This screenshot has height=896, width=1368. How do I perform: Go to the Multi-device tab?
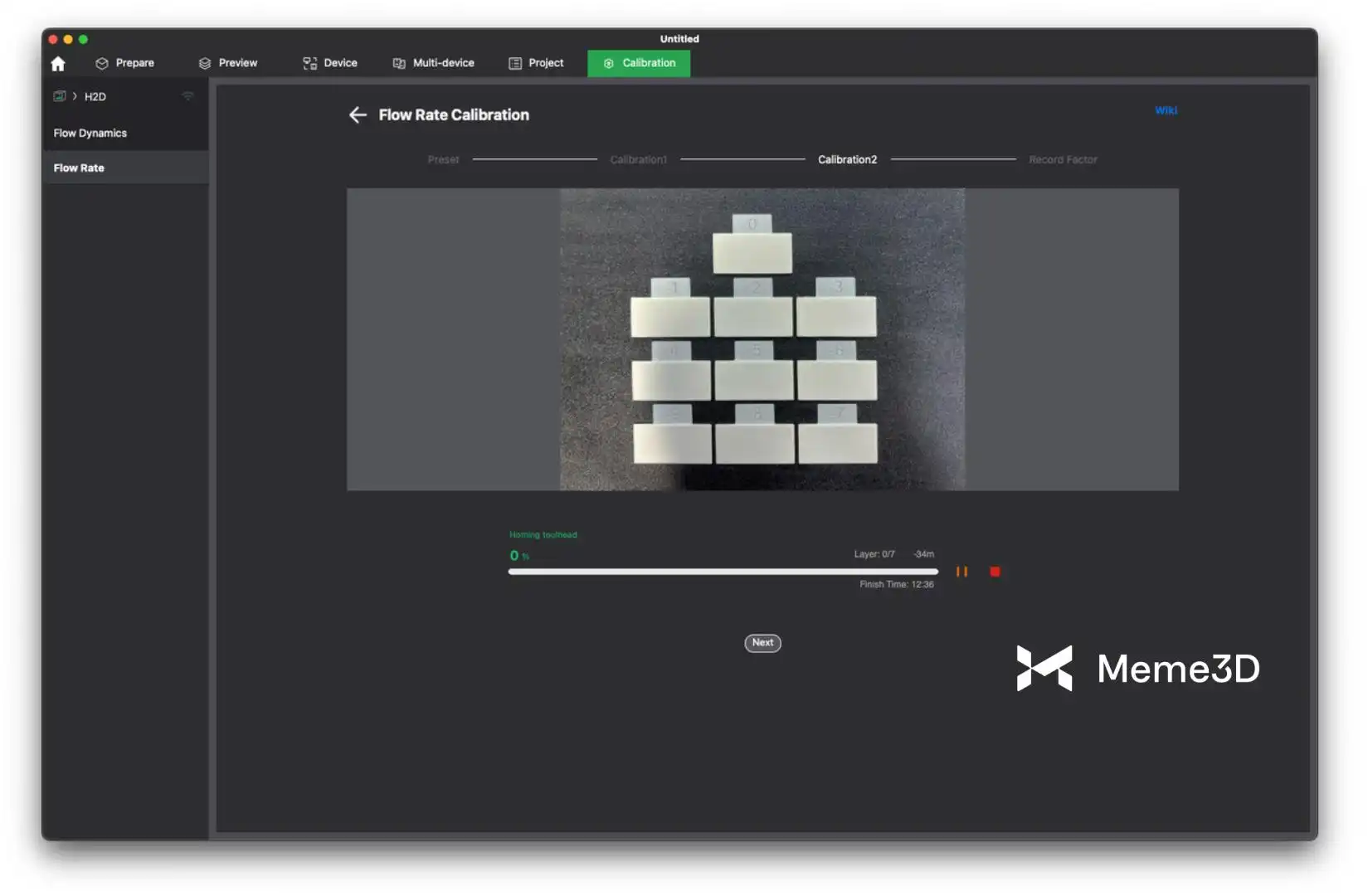tap(434, 63)
